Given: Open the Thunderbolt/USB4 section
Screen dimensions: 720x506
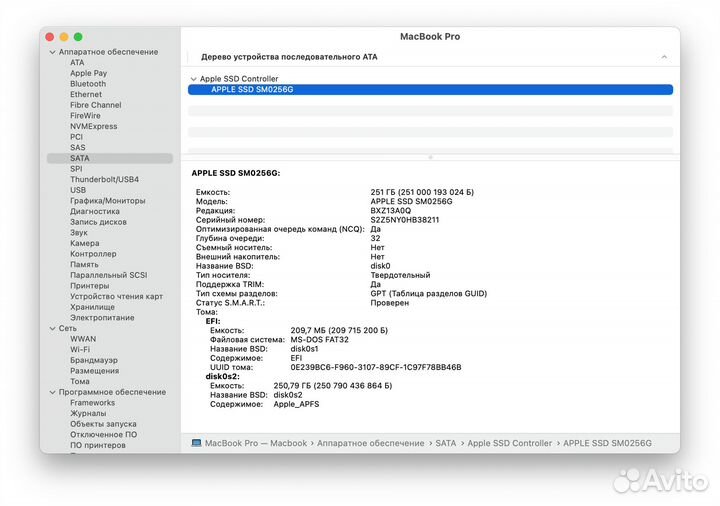Looking at the screenshot, I should (x=104, y=180).
